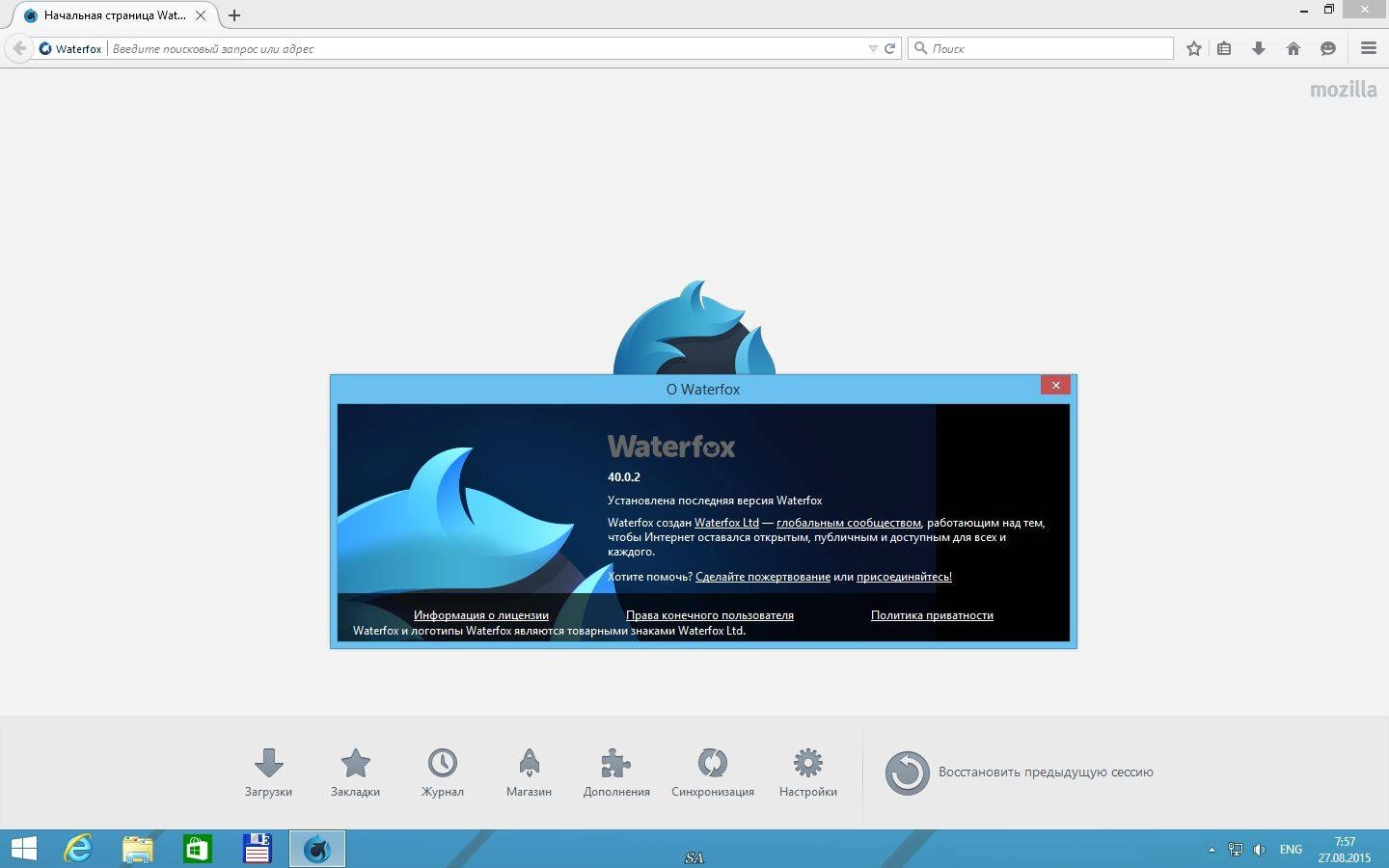Open the chat smiley toolbar icon
The width and height of the screenshot is (1389, 868).
1328,48
